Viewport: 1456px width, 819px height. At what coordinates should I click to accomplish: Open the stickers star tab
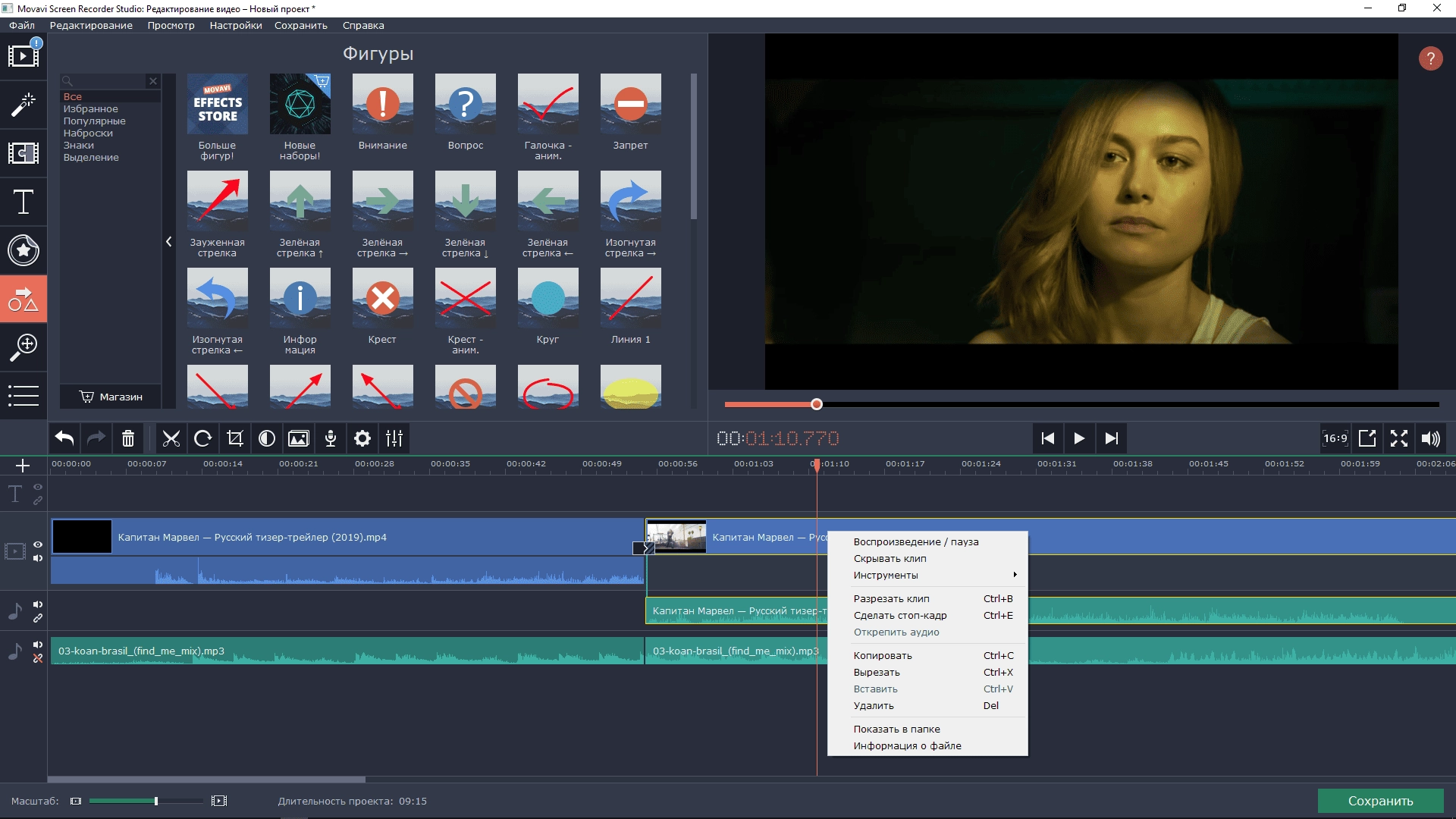click(24, 250)
